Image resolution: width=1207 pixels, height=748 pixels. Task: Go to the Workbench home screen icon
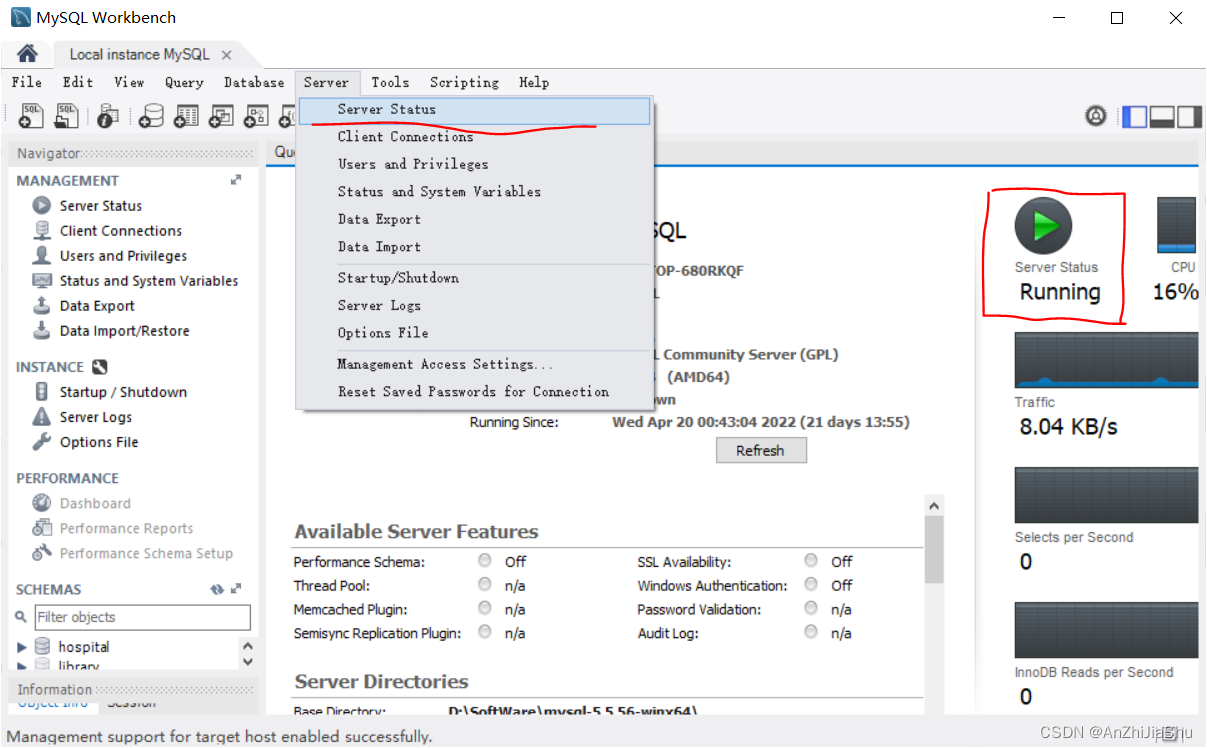[x=27, y=54]
